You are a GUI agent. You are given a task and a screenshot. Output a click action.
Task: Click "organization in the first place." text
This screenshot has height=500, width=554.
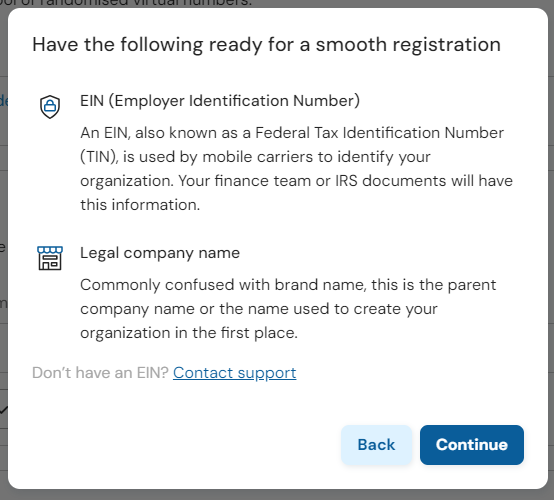(189, 333)
